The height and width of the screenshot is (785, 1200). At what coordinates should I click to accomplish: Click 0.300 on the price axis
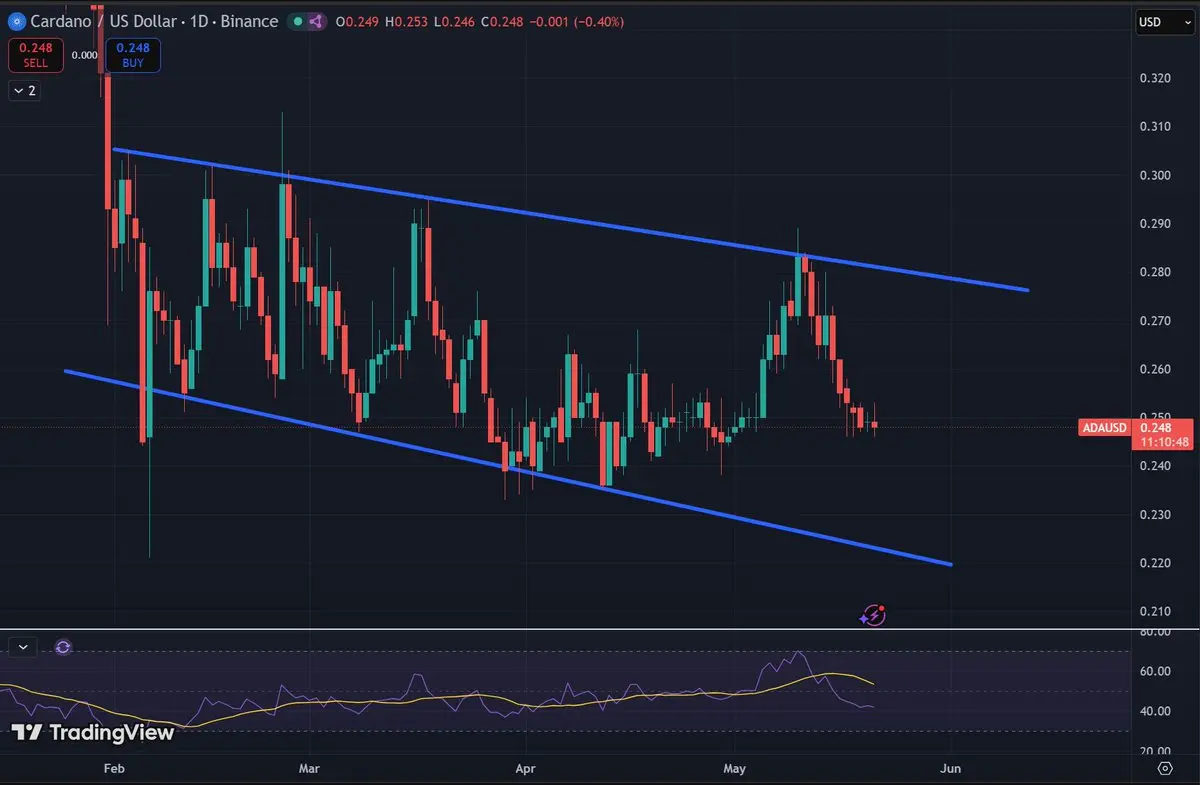(x=1156, y=176)
